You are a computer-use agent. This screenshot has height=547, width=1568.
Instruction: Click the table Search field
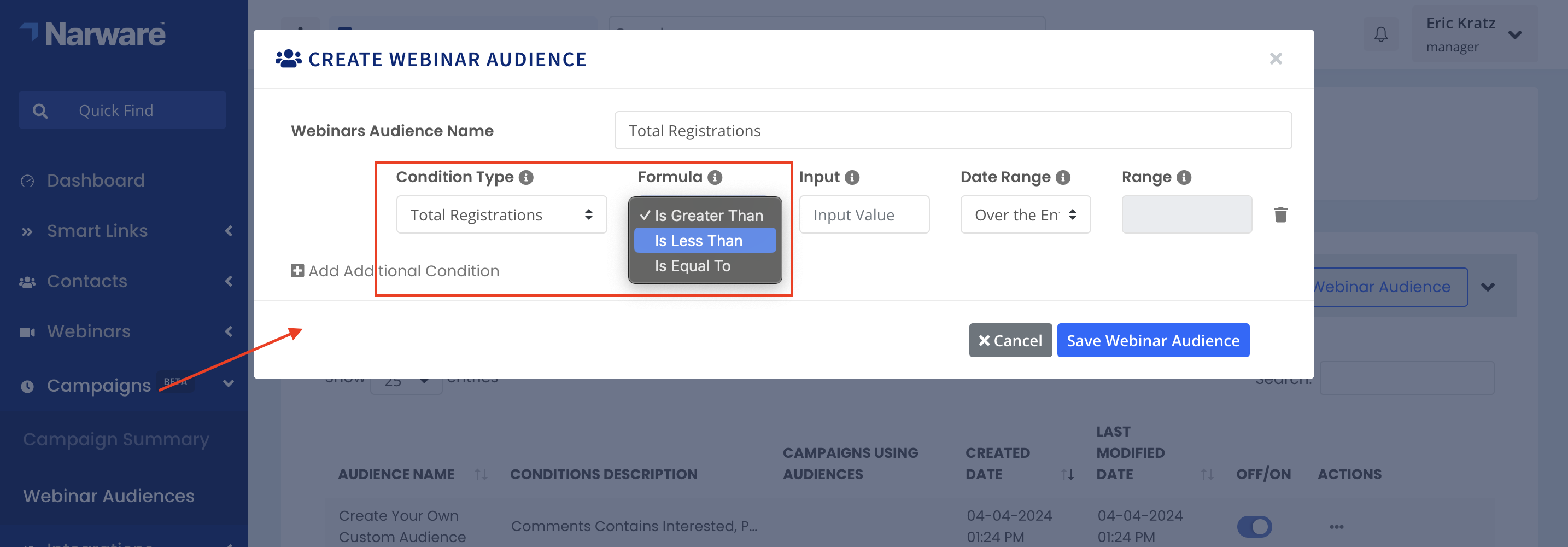[1406, 379]
